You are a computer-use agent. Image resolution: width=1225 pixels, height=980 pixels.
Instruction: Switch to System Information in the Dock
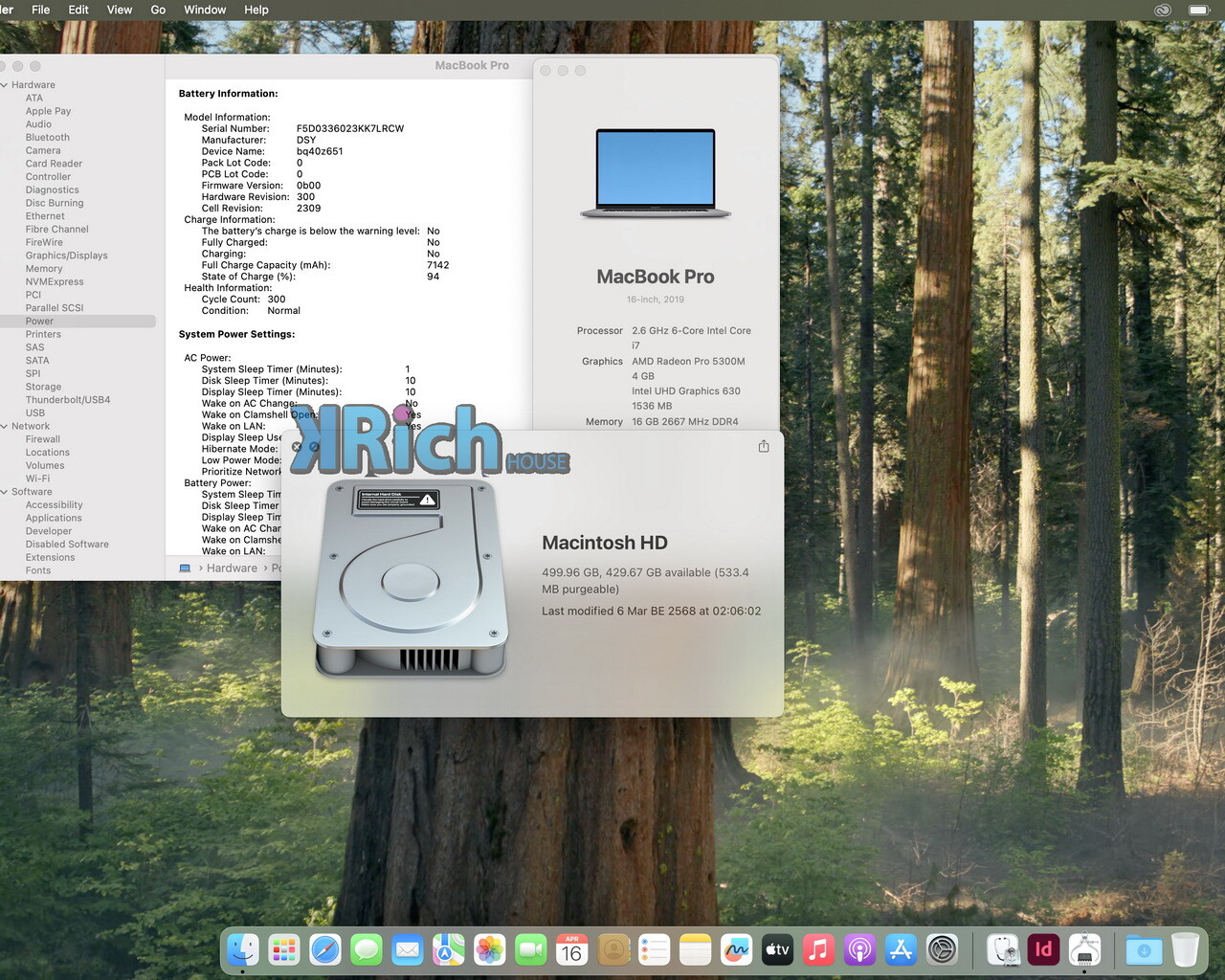1084,949
